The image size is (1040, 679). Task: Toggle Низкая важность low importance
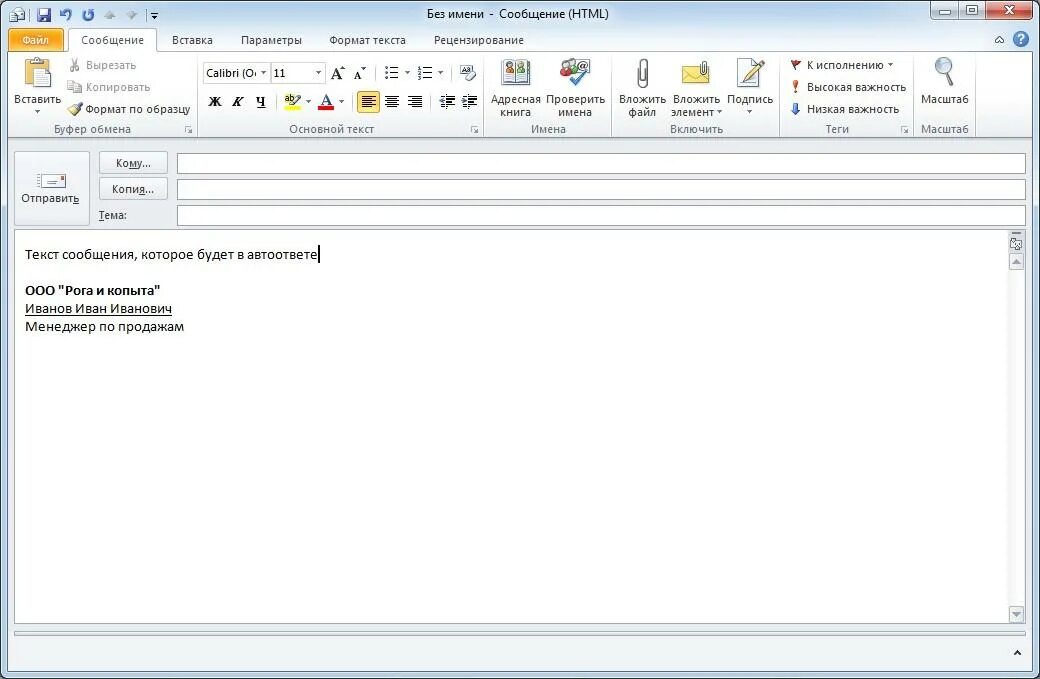pyautogui.click(x=844, y=109)
